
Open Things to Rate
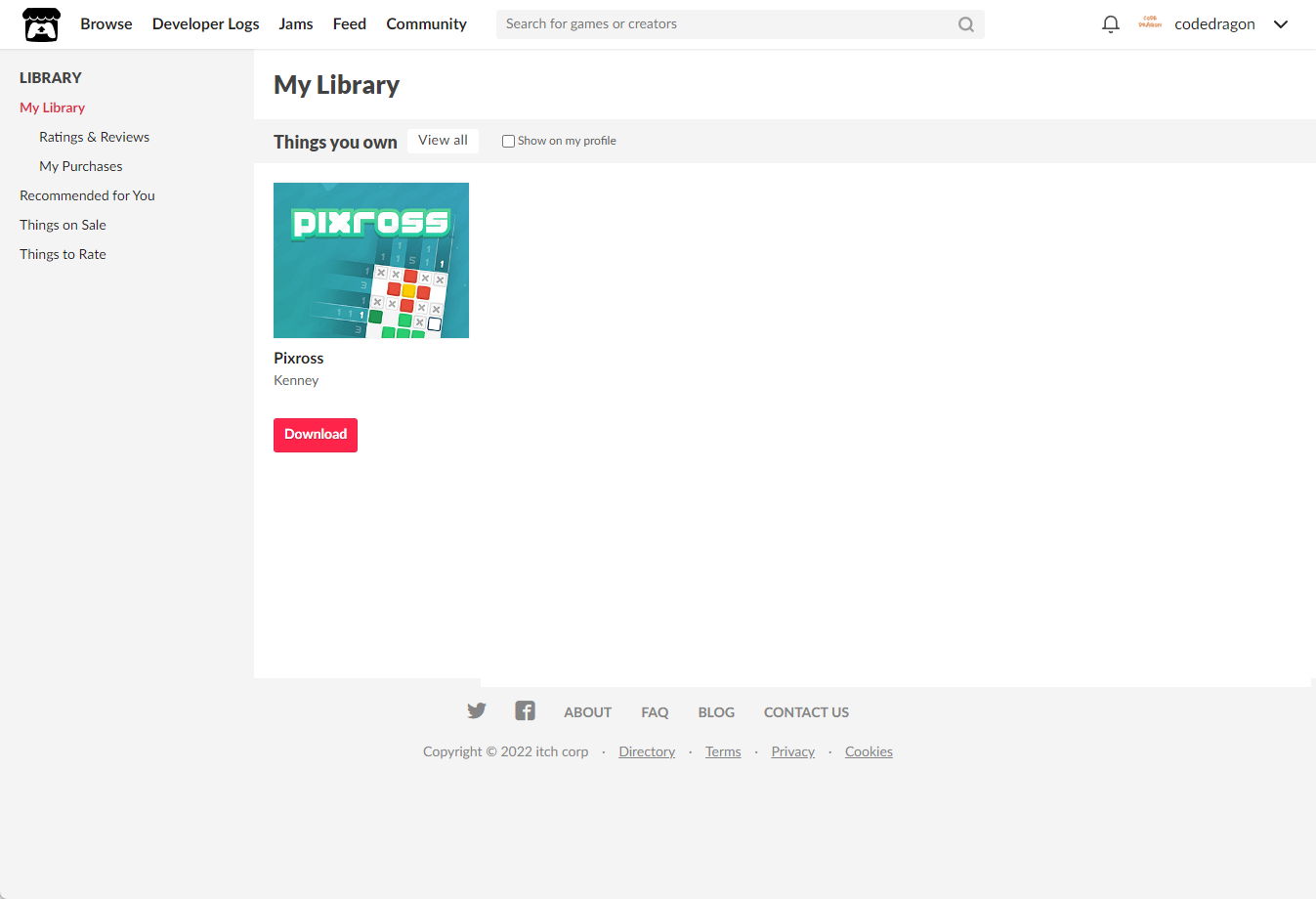[64, 254]
